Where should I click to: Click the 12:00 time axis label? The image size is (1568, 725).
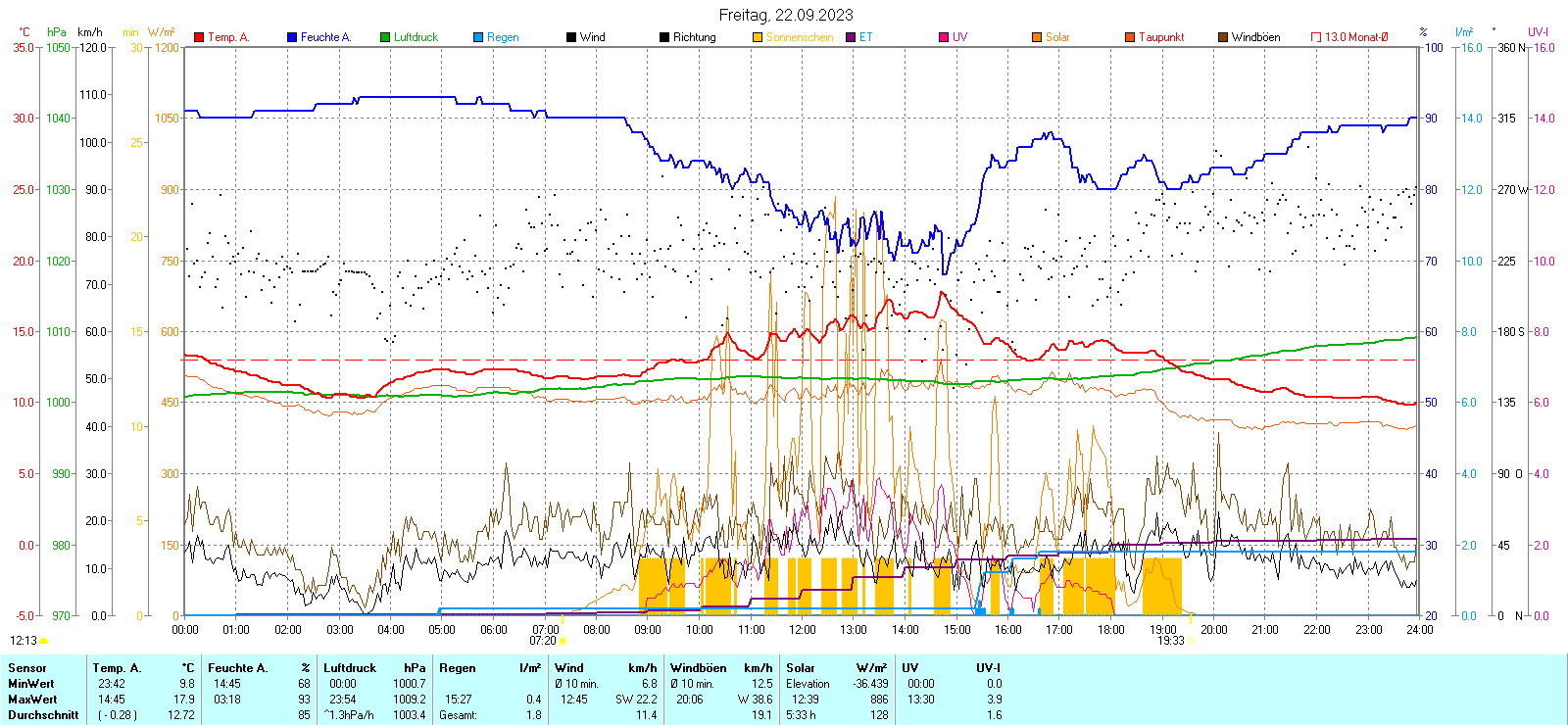tap(803, 630)
